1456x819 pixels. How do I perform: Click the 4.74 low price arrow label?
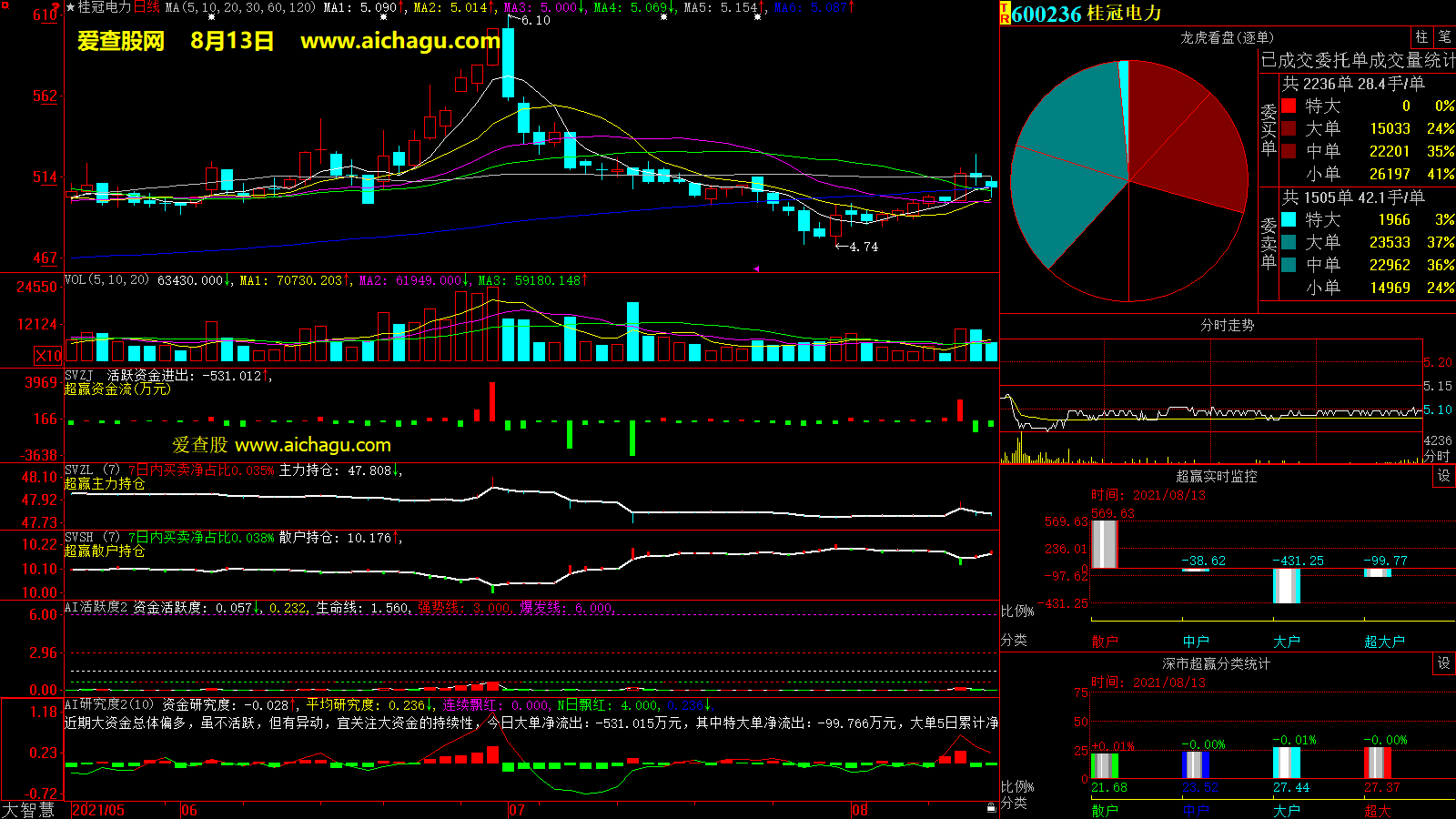(856, 247)
